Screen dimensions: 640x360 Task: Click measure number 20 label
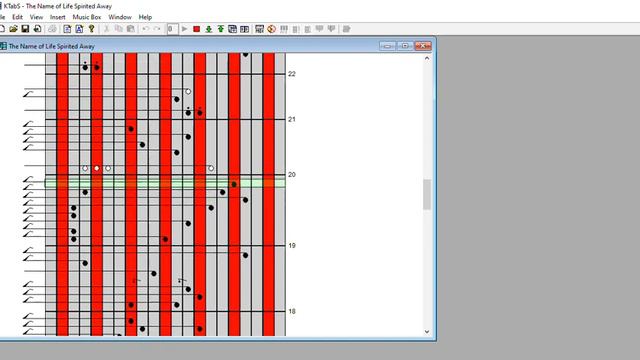pyautogui.click(x=291, y=174)
